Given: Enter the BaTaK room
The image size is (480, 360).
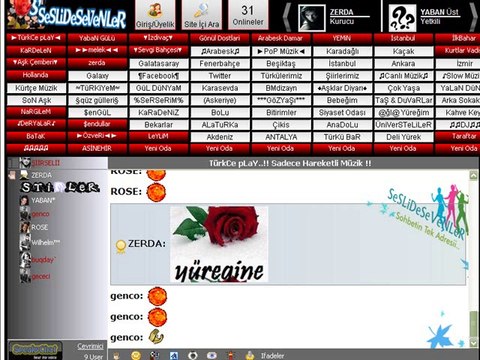Looking at the screenshot, I should click(36, 136).
